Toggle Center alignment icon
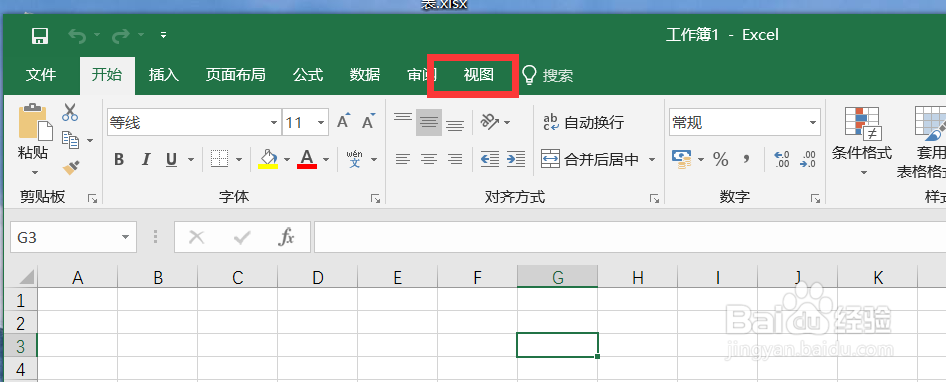 tap(429, 159)
